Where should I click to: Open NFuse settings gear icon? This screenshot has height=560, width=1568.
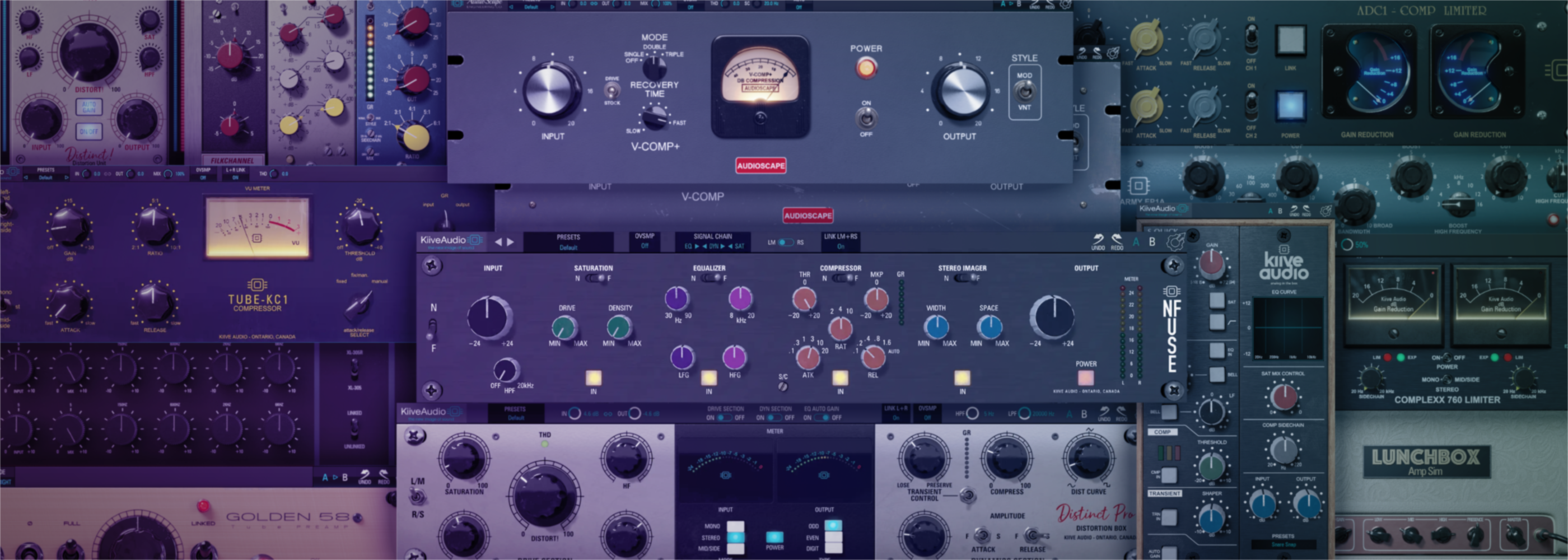pyautogui.click(x=1175, y=242)
